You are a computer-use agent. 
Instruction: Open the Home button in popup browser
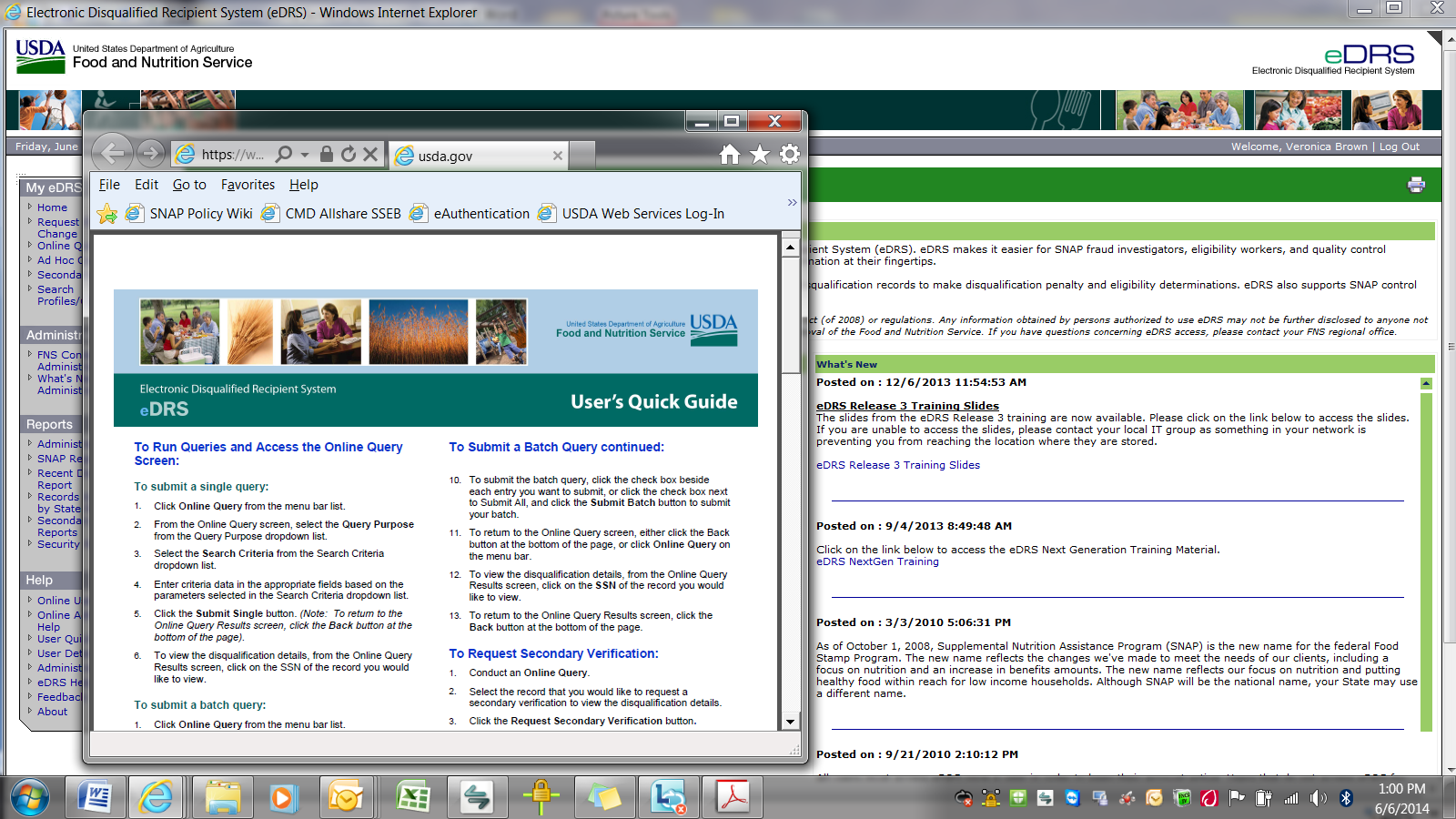tap(730, 155)
